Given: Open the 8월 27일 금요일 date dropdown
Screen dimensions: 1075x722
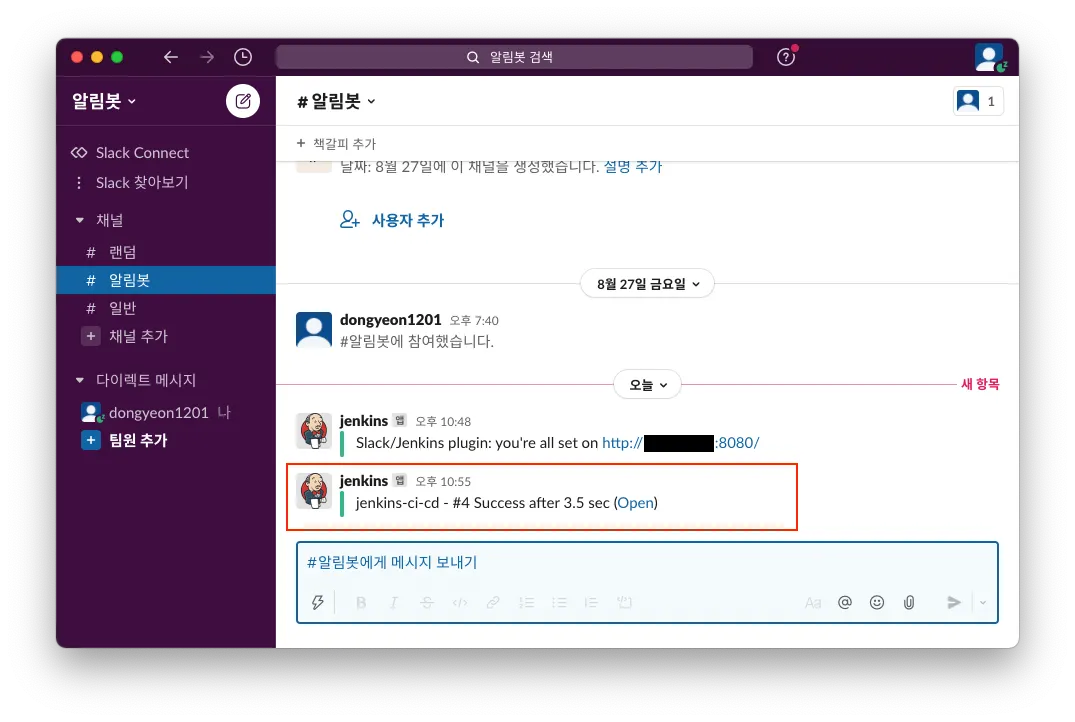Looking at the screenshot, I should pyautogui.click(x=647, y=284).
